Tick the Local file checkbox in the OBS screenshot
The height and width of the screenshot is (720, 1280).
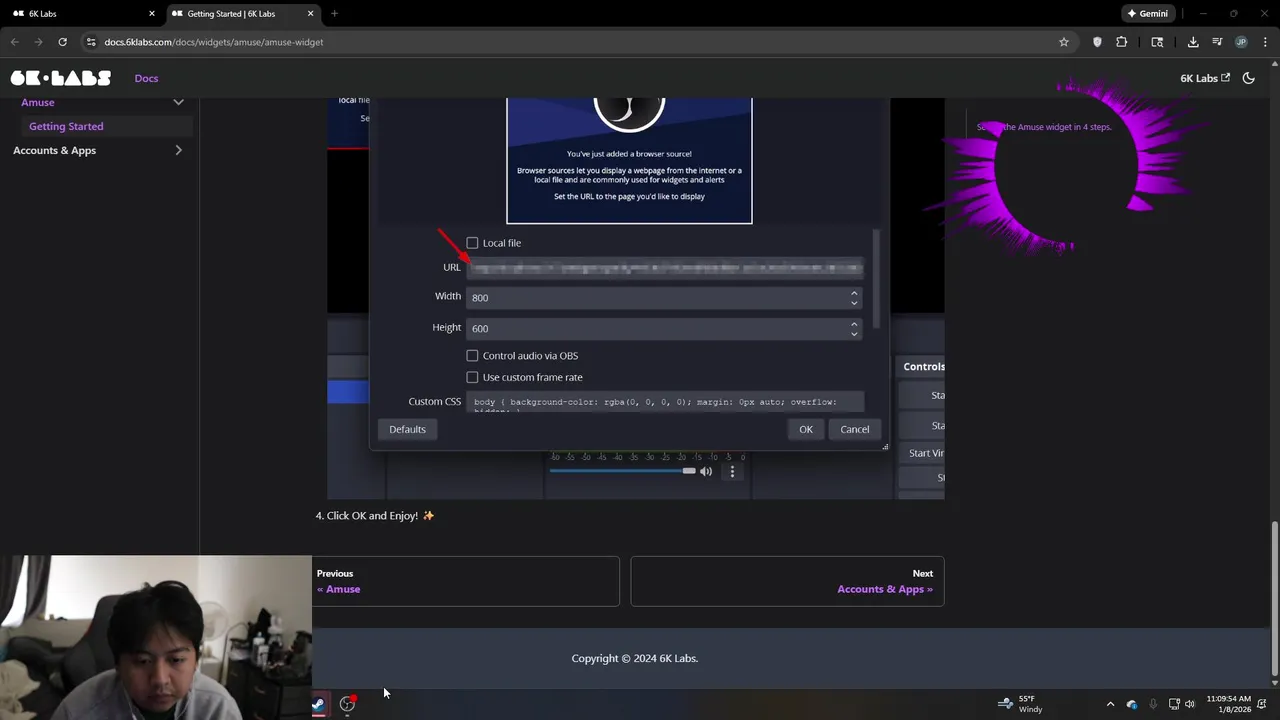[472, 243]
